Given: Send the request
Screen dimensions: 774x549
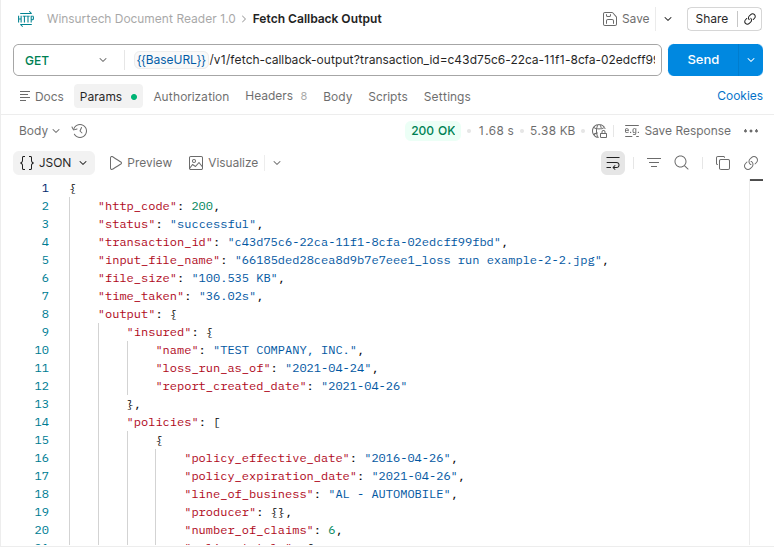Looking at the screenshot, I should coord(703,60).
